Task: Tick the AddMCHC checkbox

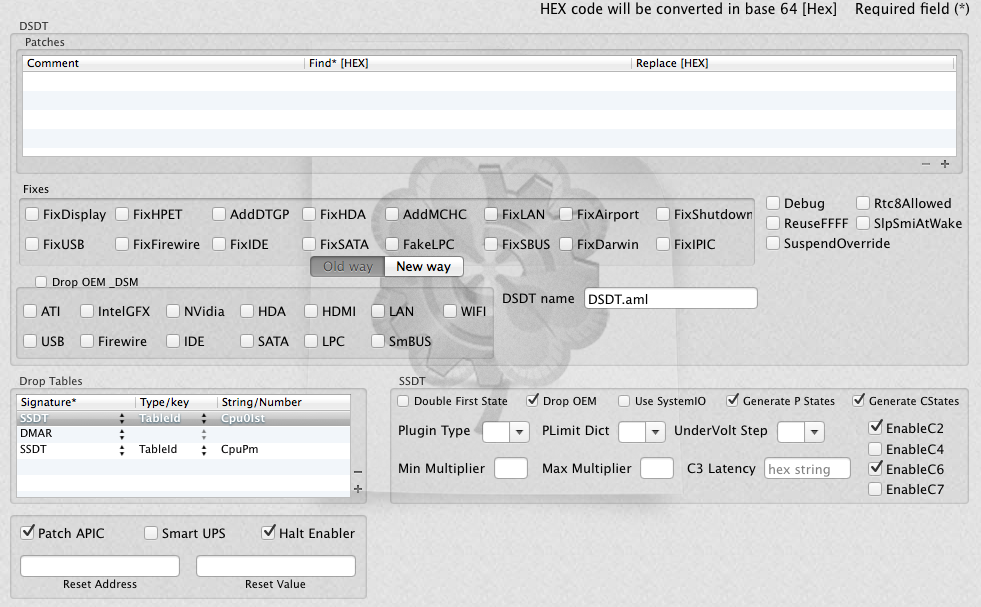Action: pyautogui.click(x=392, y=214)
